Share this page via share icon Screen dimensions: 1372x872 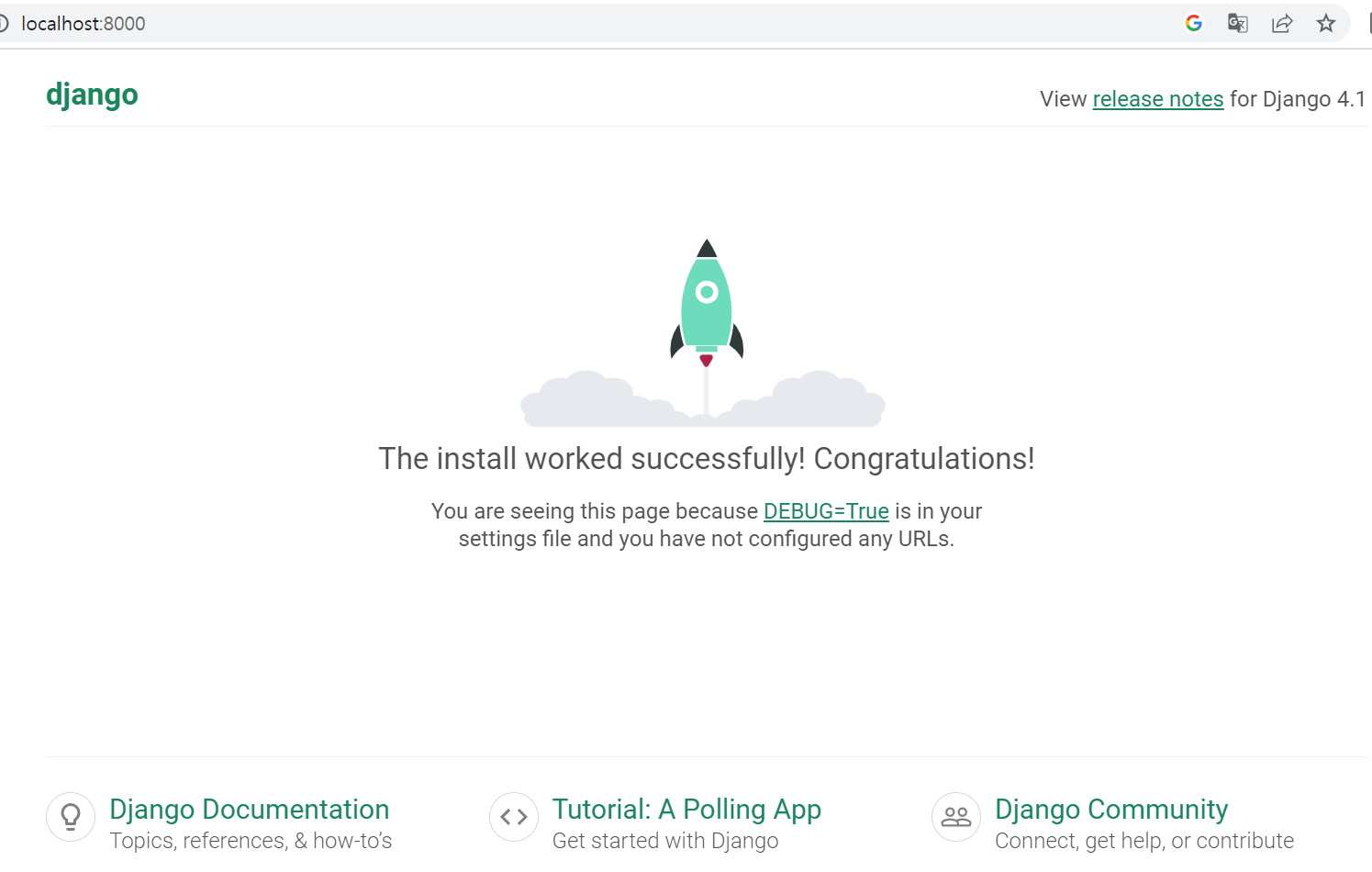[1282, 23]
